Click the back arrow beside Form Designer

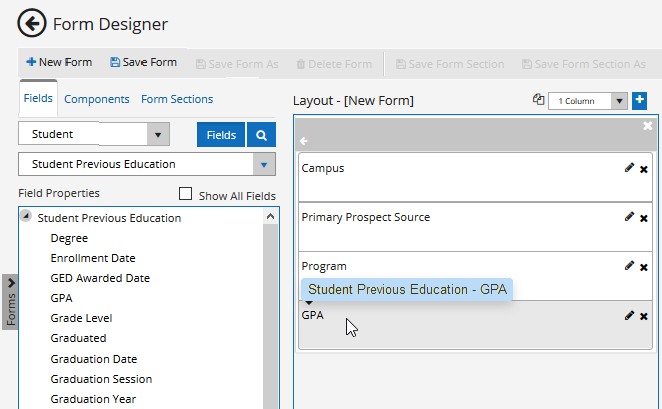point(32,23)
